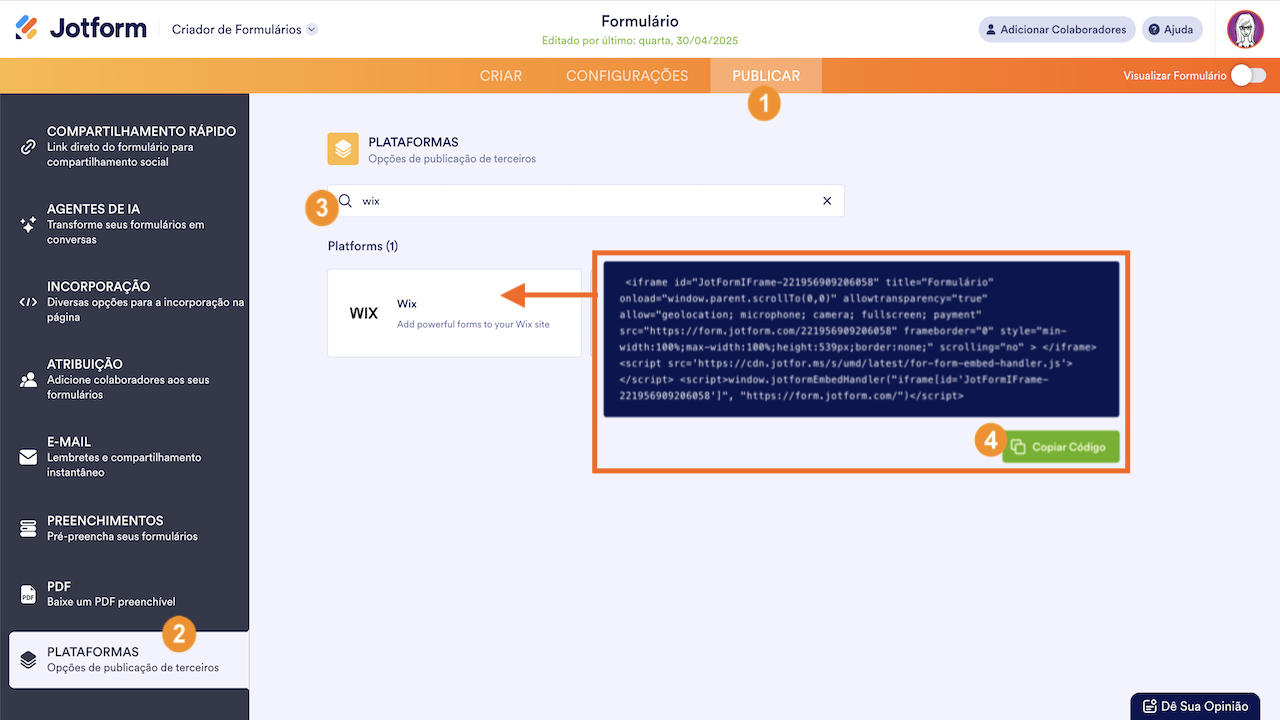Open Preenchimentos sidebar section
The width and height of the screenshot is (1280, 720).
(125, 528)
